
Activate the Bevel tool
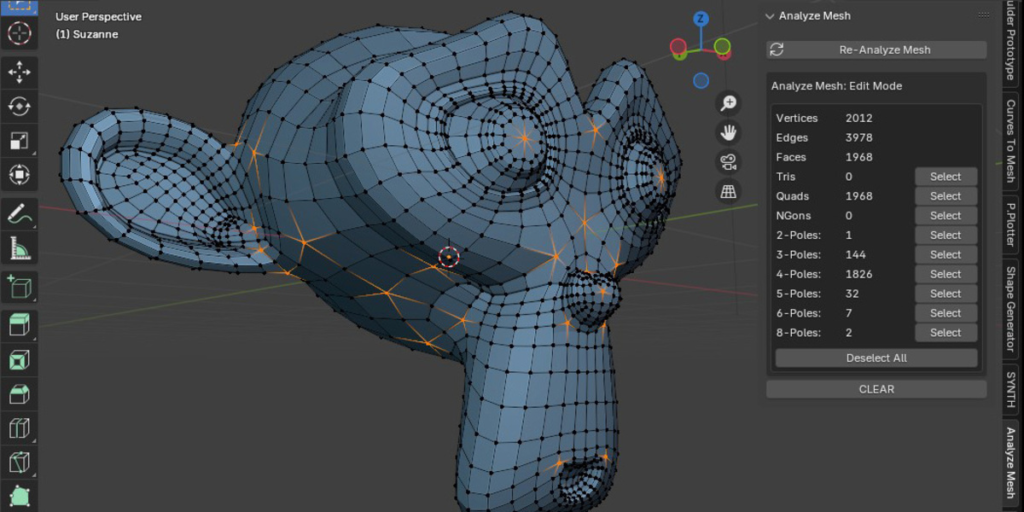19,394
